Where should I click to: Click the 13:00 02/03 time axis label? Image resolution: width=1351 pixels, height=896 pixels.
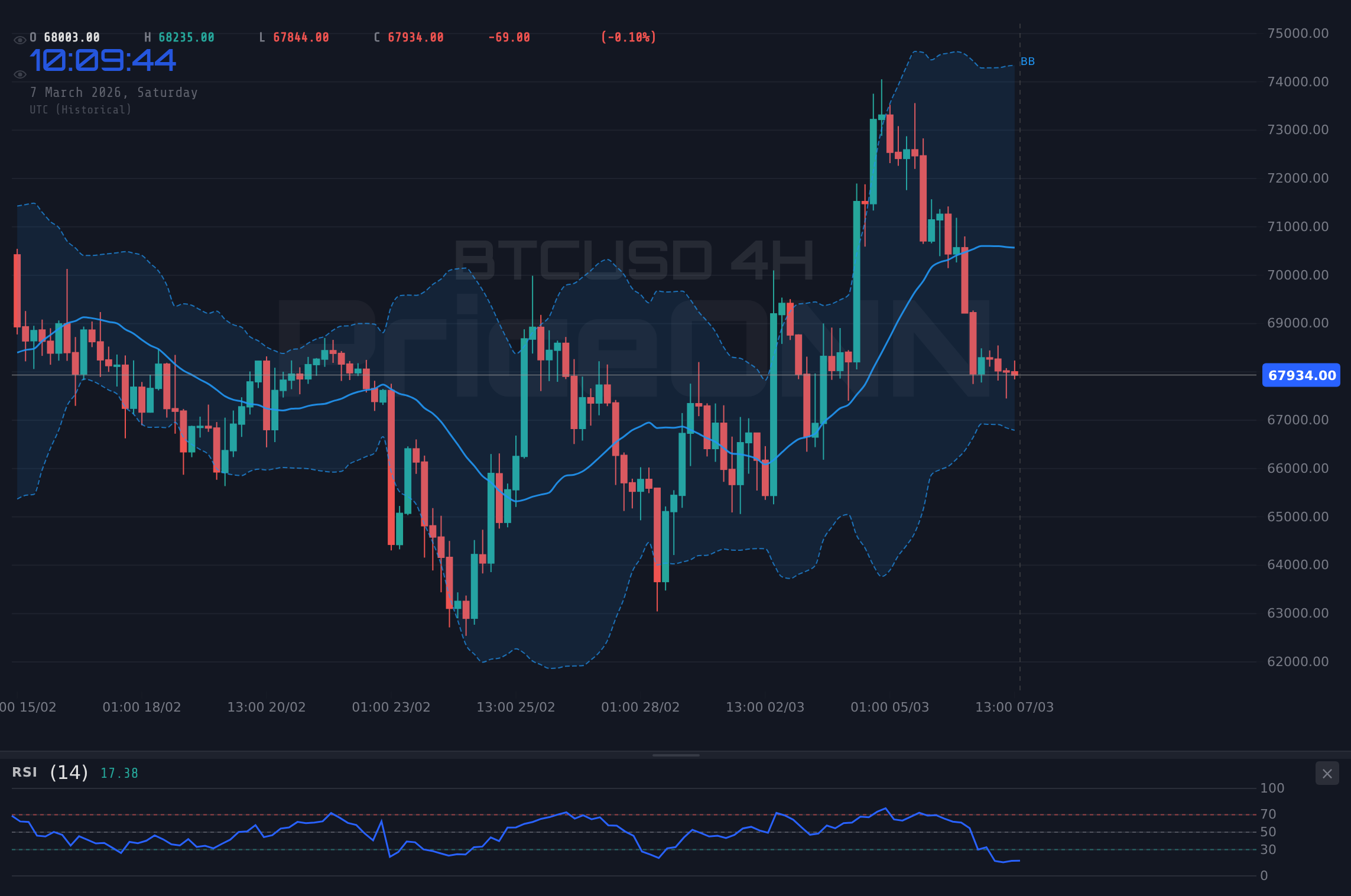pos(765,707)
